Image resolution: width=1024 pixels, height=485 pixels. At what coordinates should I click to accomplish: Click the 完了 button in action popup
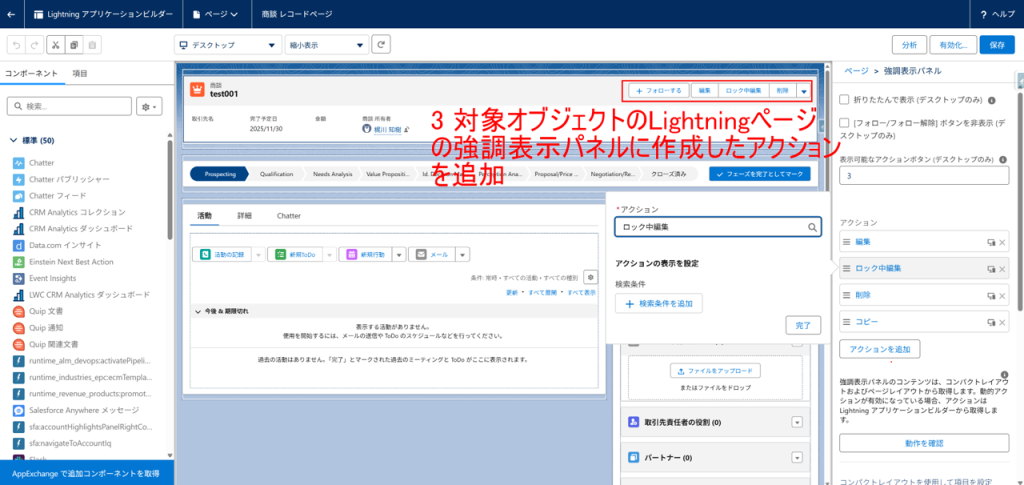(x=803, y=325)
